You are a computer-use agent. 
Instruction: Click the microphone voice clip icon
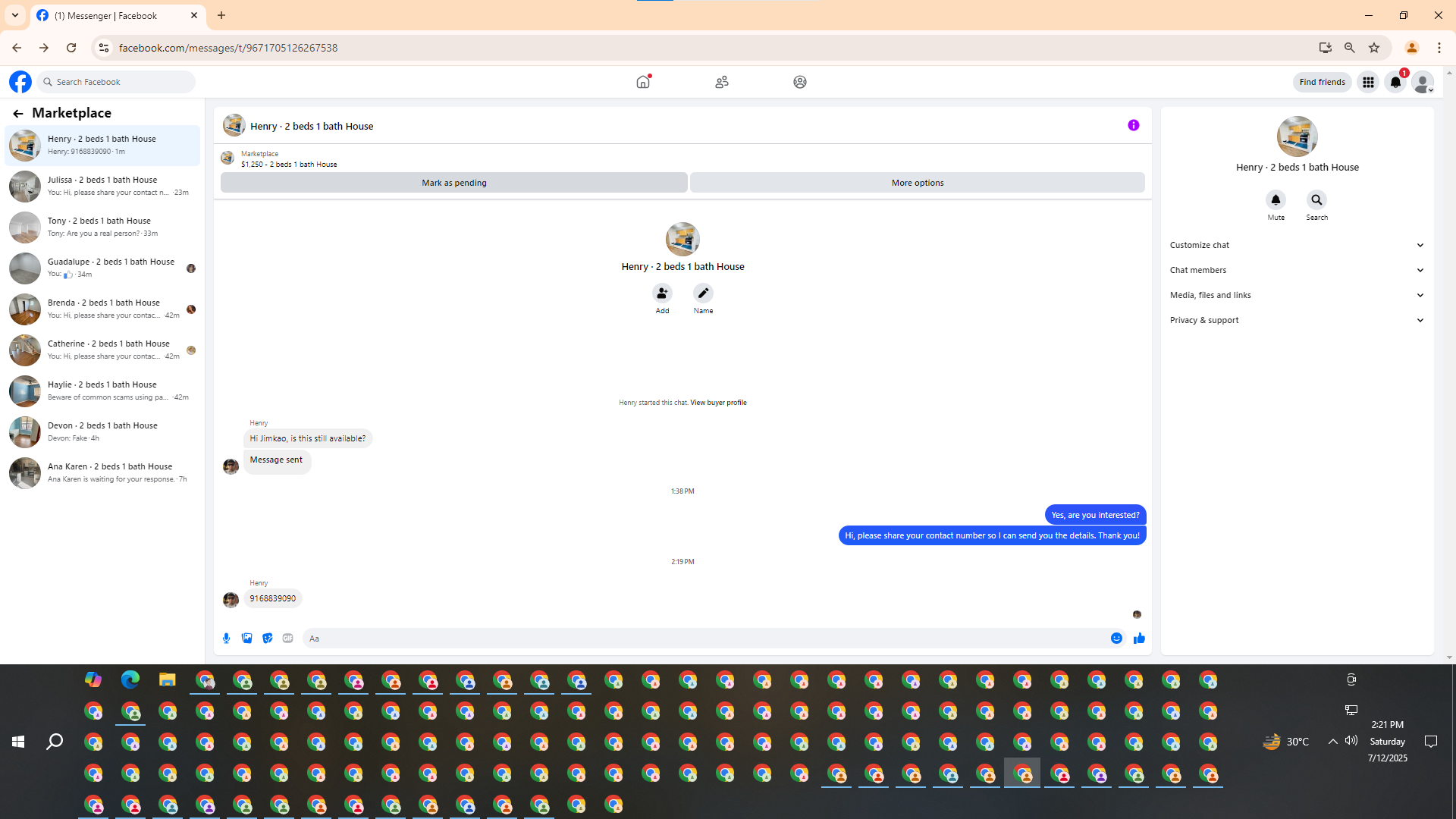[226, 639]
